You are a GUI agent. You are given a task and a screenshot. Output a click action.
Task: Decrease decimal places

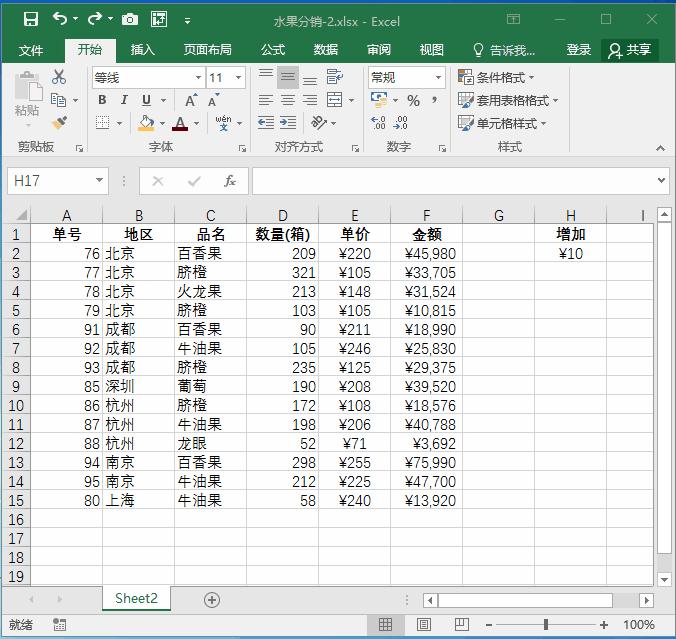(x=401, y=123)
